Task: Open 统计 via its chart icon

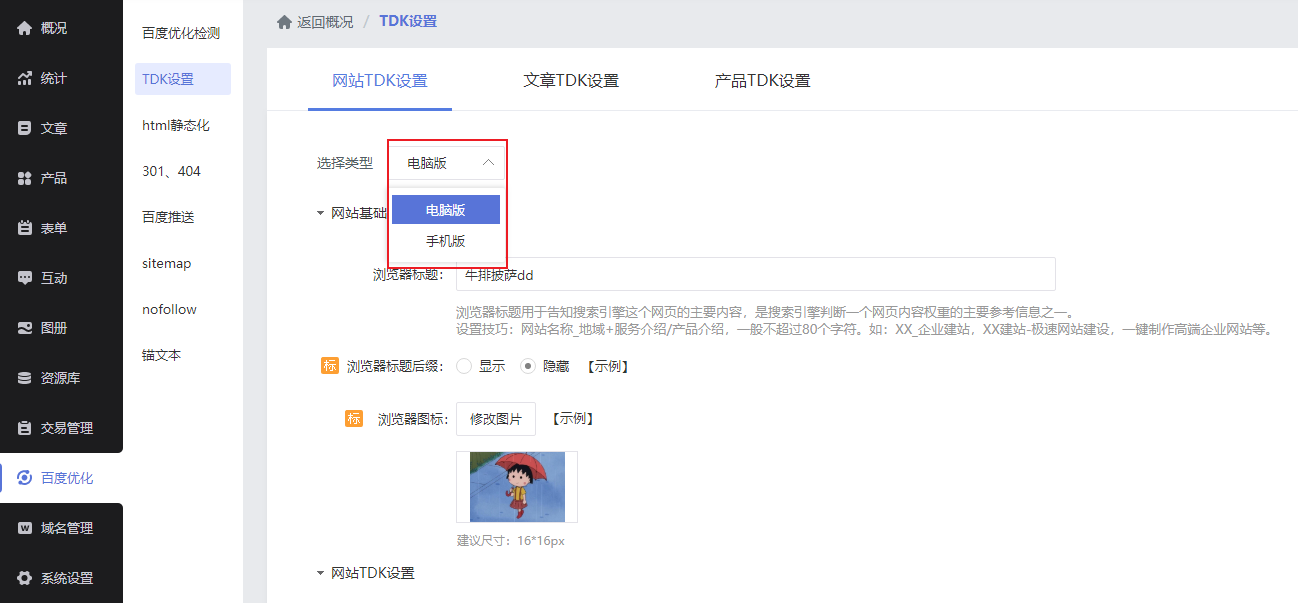Action: (x=25, y=78)
